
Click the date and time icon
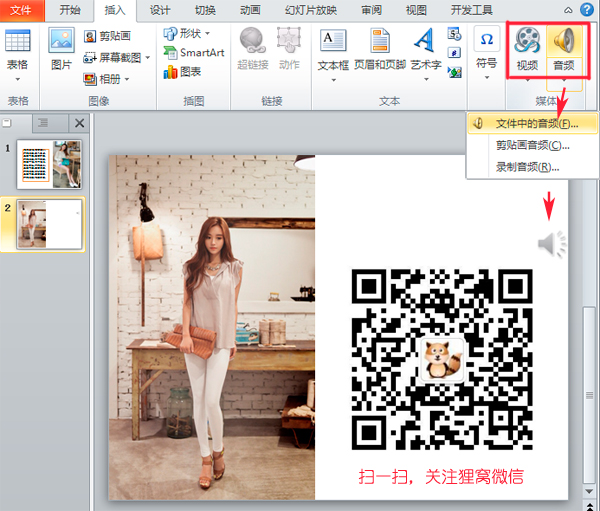pyautogui.click(x=454, y=34)
